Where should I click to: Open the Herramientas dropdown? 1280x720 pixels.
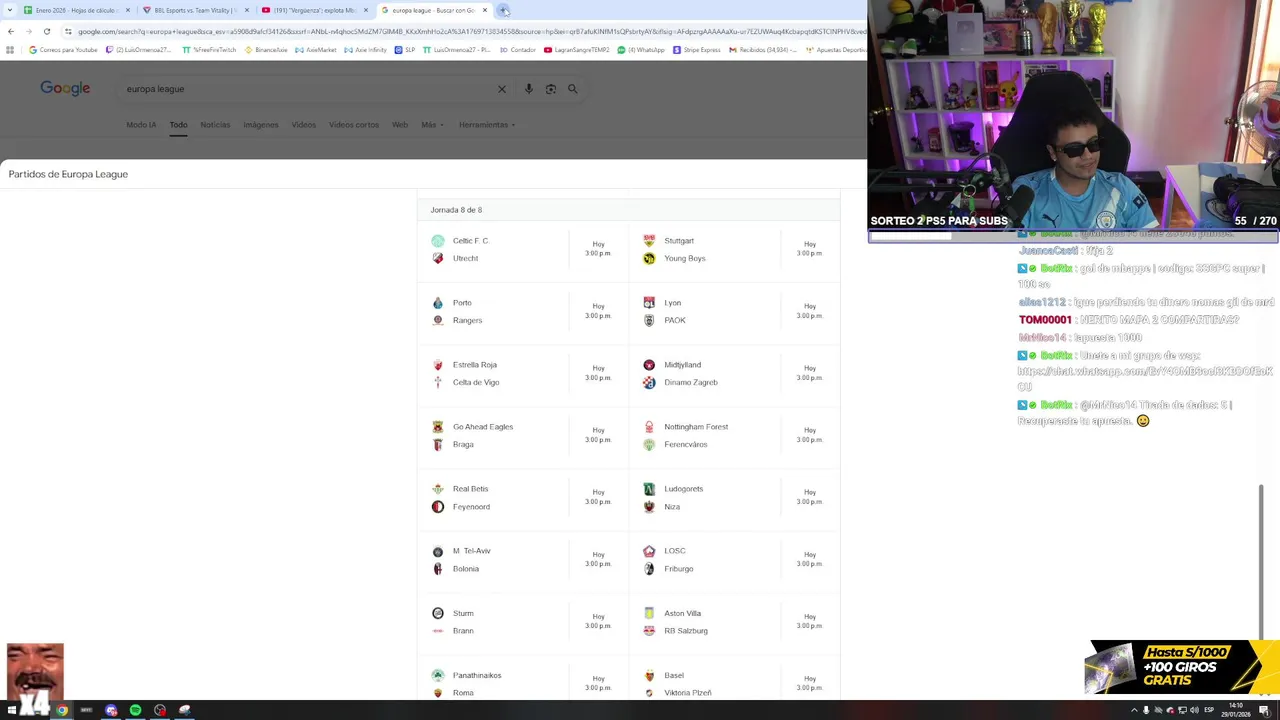pos(487,125)
